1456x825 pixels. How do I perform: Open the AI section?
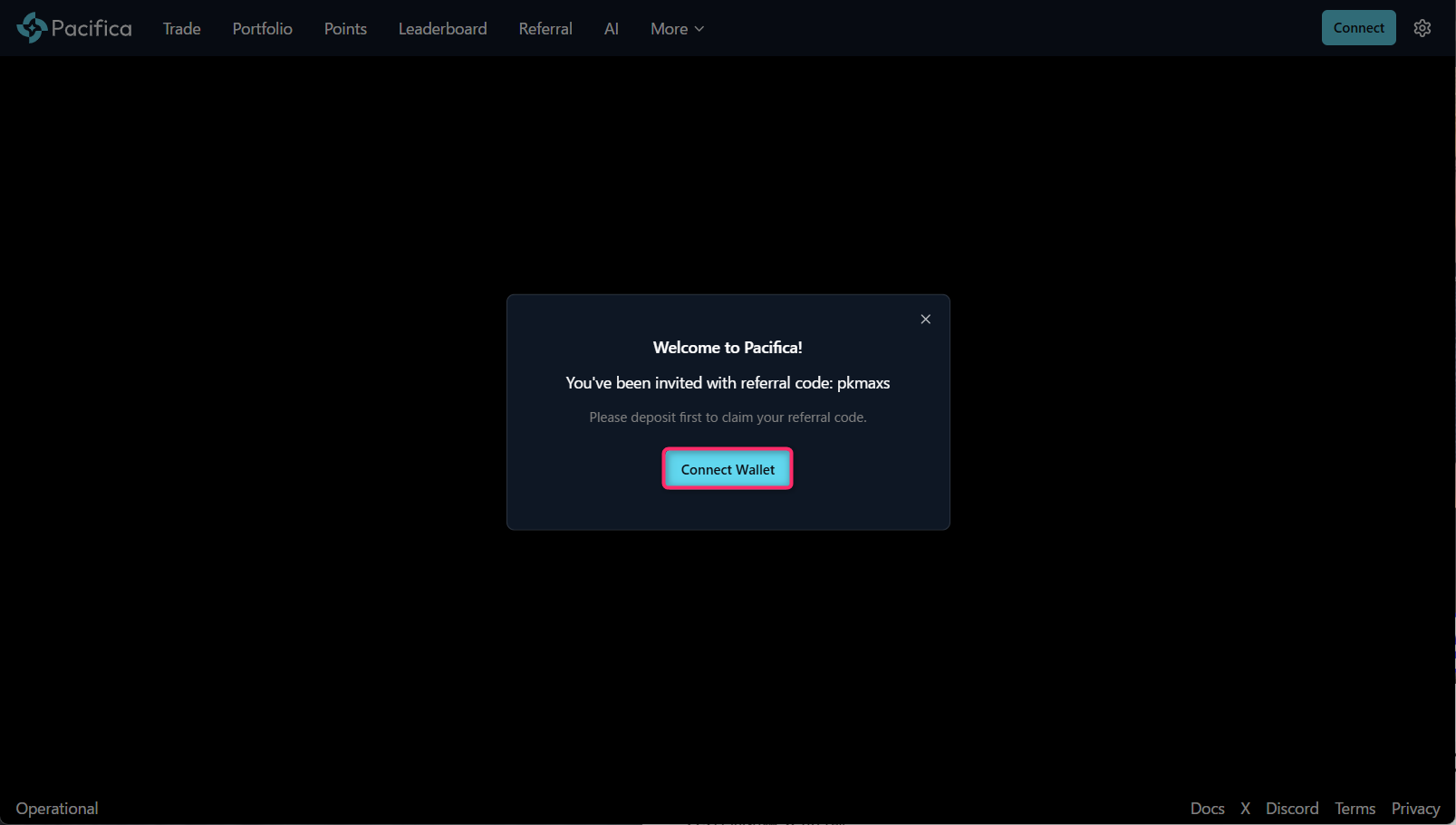click(x=611, y=28)
